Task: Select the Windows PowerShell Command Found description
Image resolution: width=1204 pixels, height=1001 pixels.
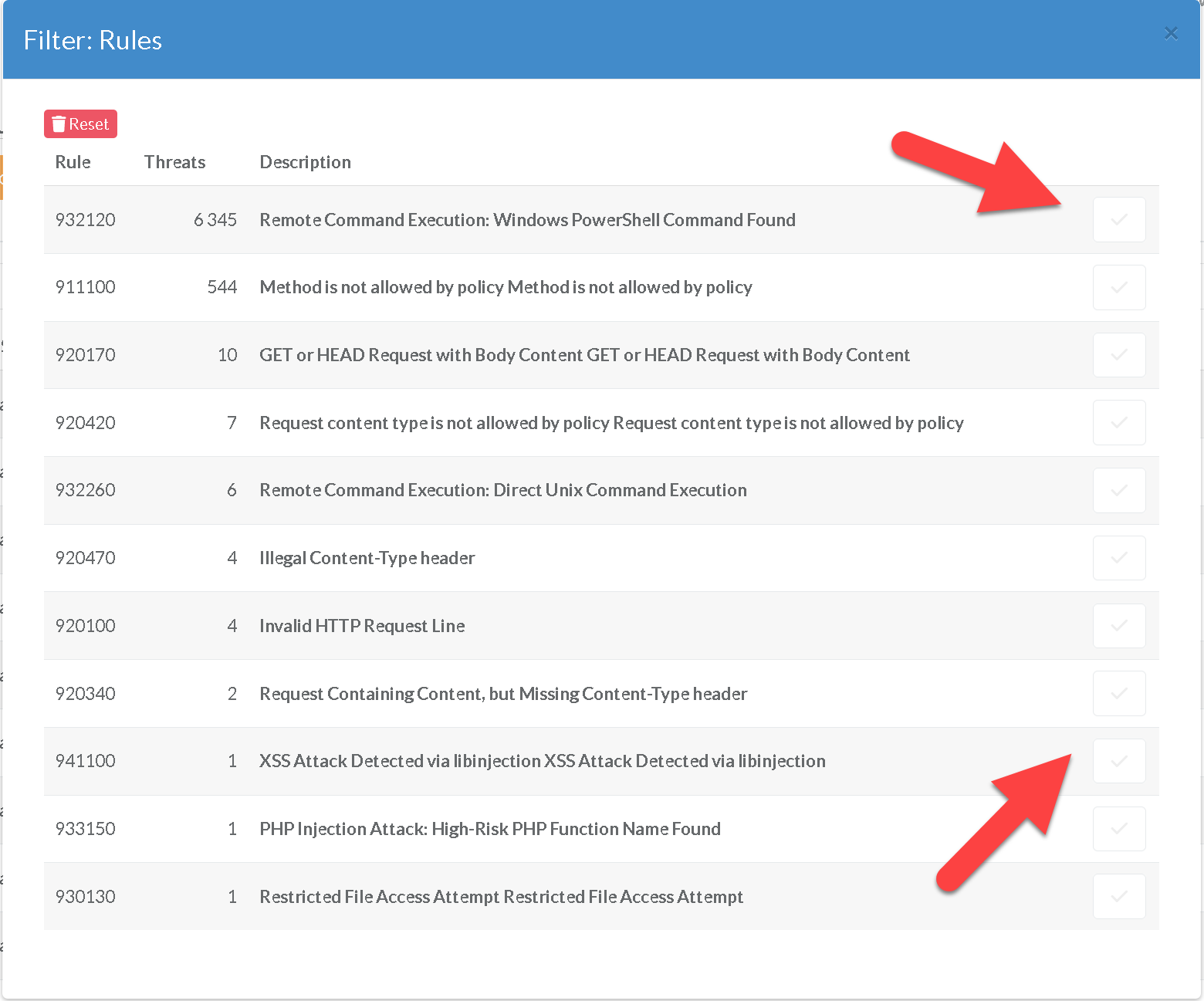Action: tap(527, 220)
